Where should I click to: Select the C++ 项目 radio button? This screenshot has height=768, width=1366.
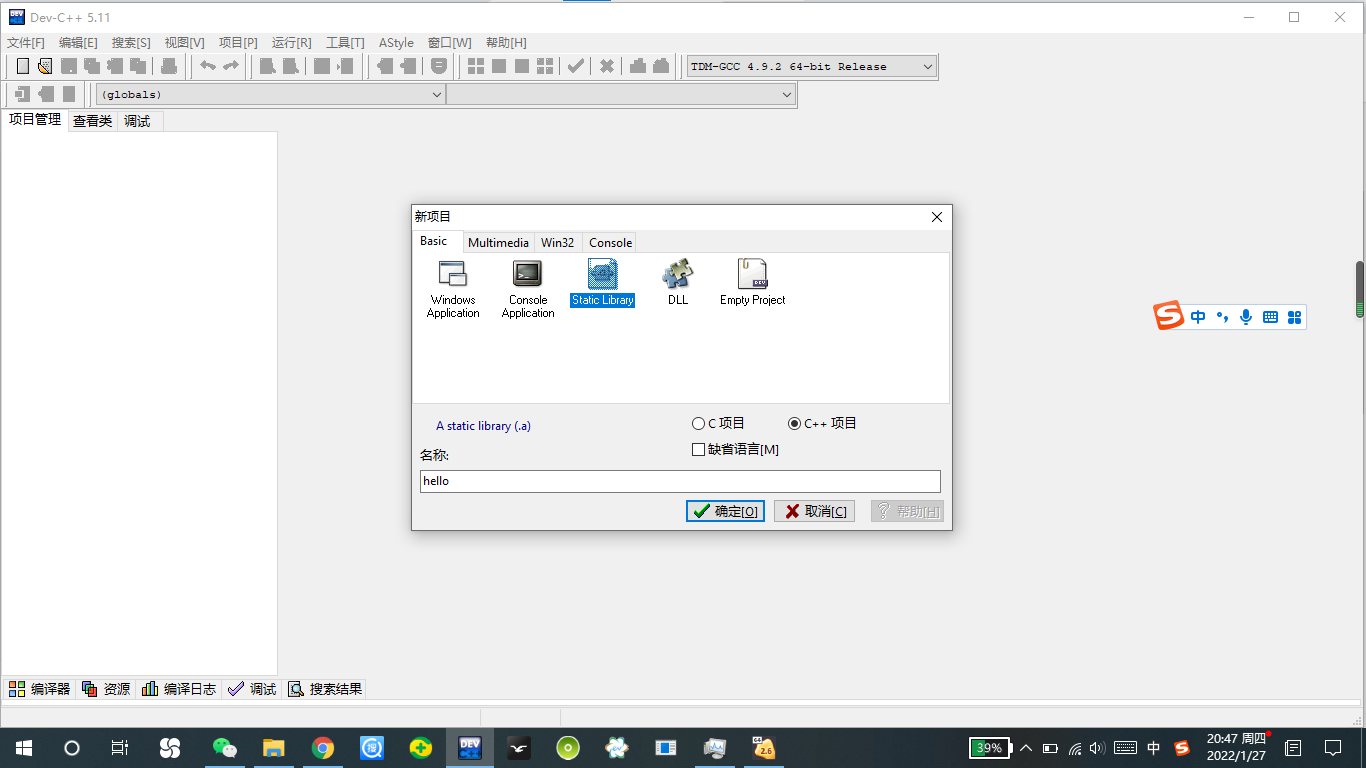[822, 423]
